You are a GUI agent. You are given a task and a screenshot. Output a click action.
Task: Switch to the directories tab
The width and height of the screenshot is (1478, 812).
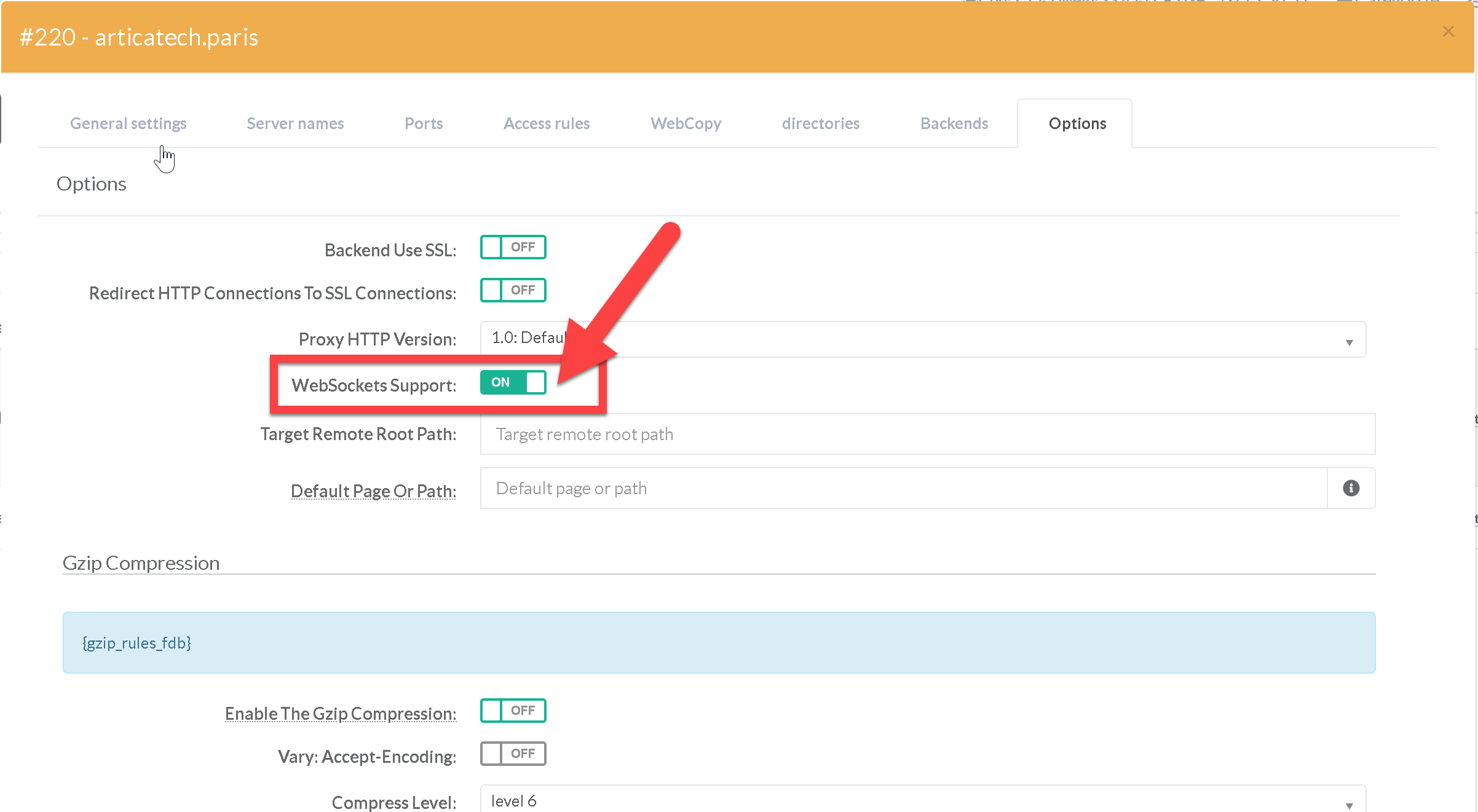[820, 124]
